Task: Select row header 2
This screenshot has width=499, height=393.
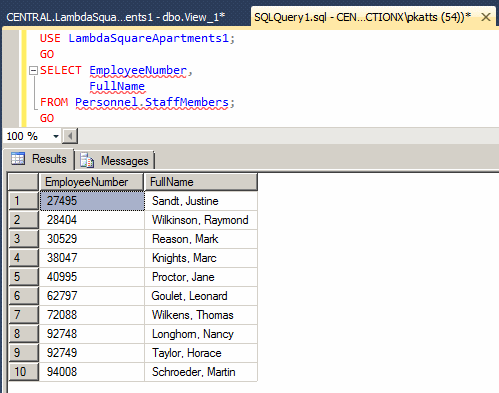Action: pos(23,220)
